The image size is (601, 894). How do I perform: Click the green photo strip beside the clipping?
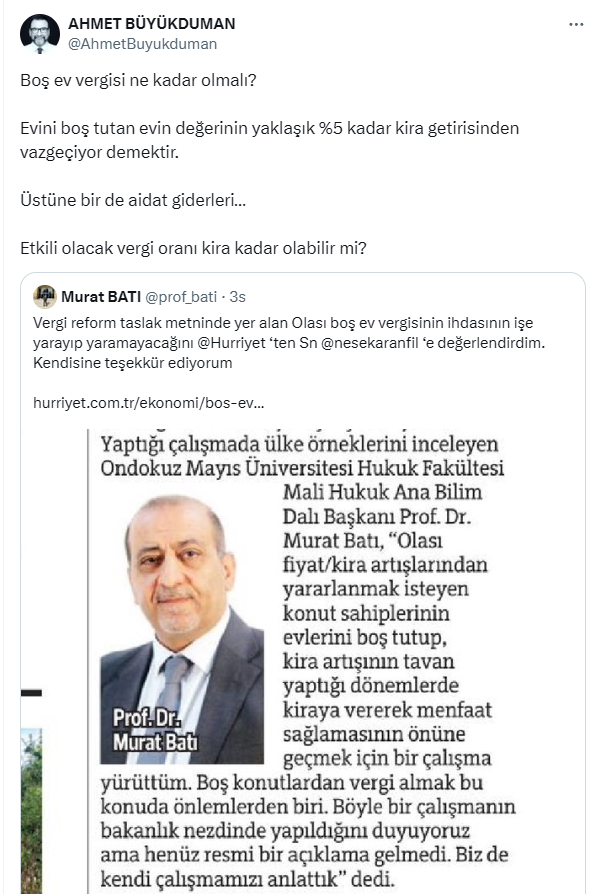[31, 811]
